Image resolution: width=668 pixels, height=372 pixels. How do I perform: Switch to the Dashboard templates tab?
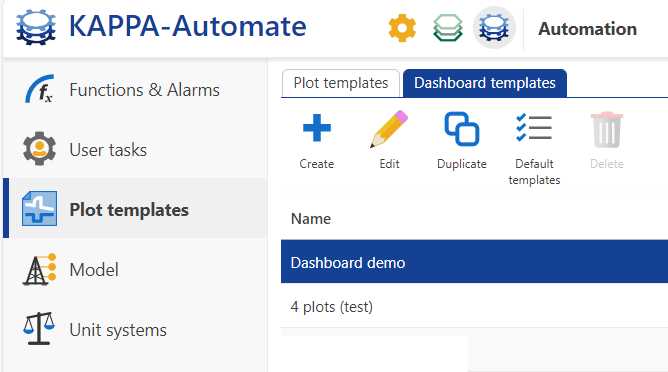click(485, 83)
